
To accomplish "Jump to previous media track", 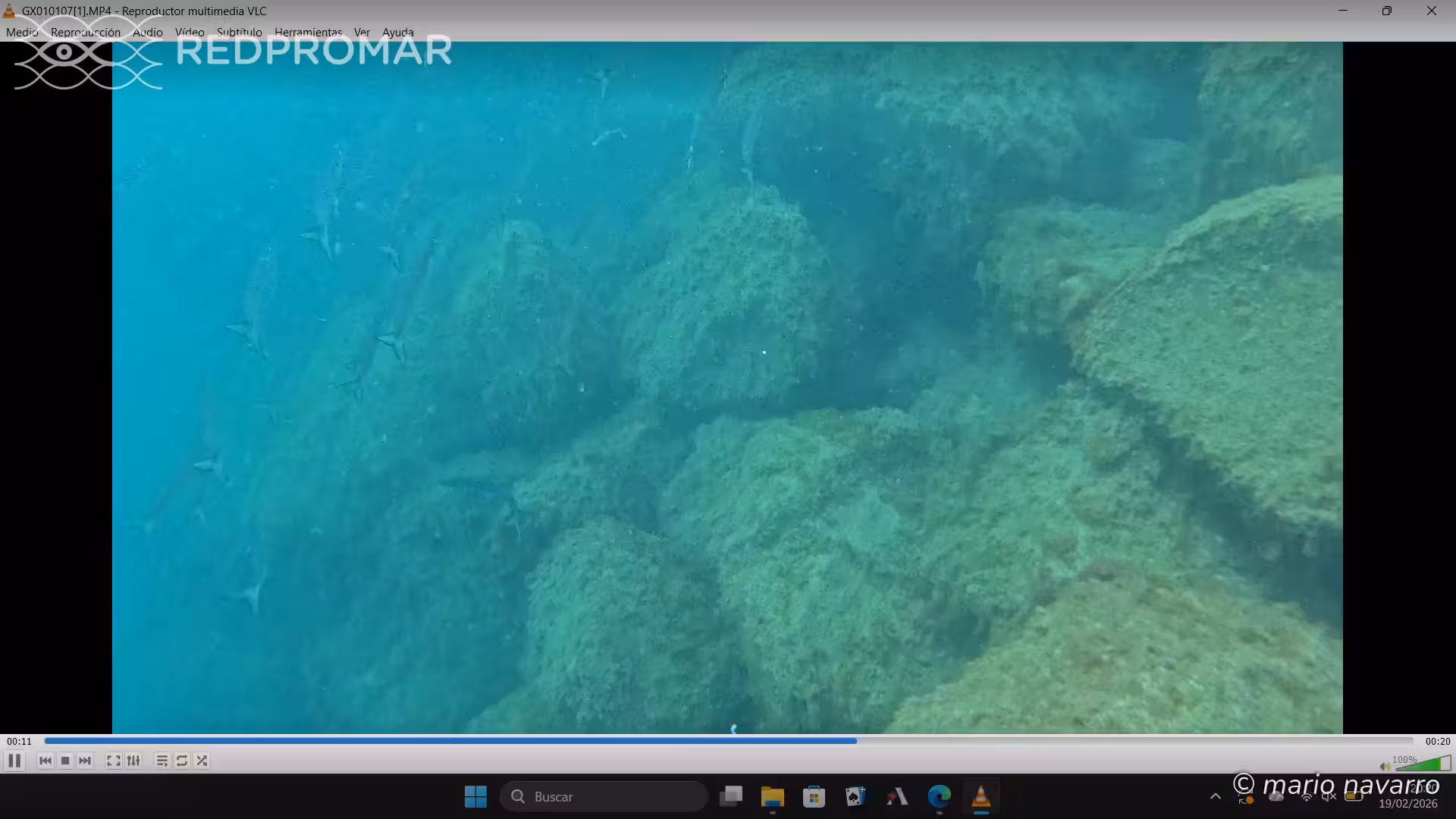I will (x=45, y=761).
